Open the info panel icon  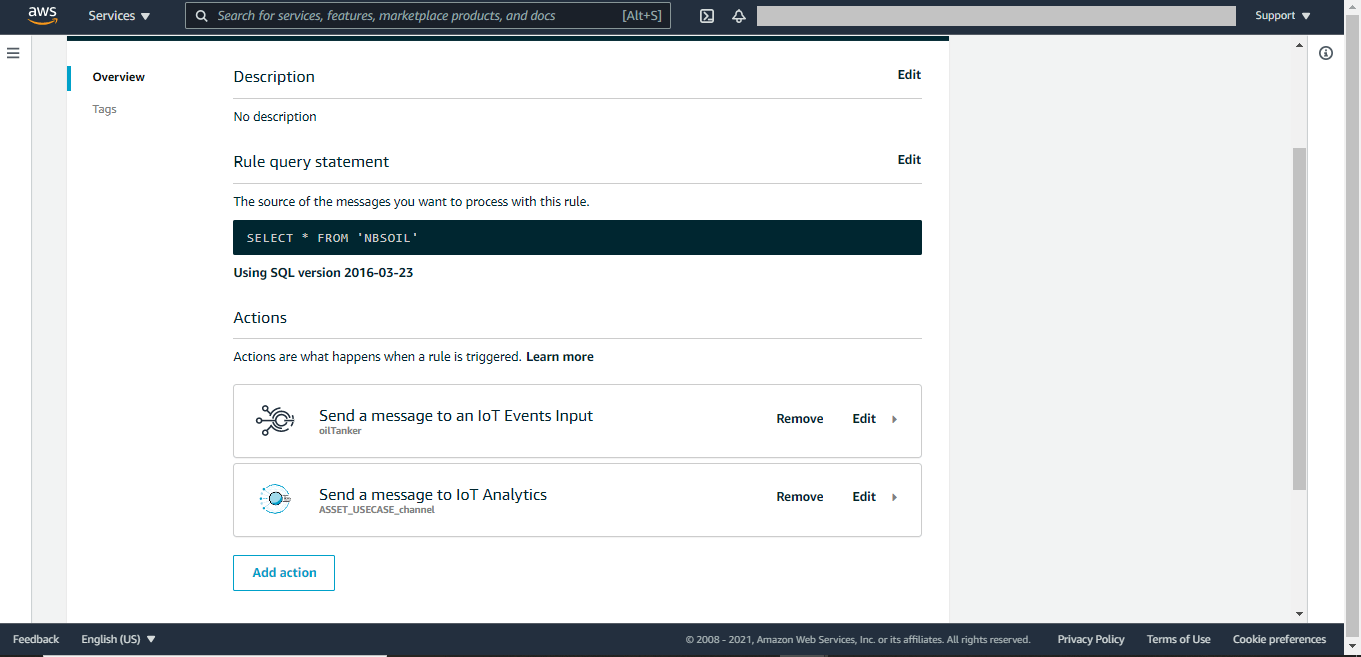1326,53
